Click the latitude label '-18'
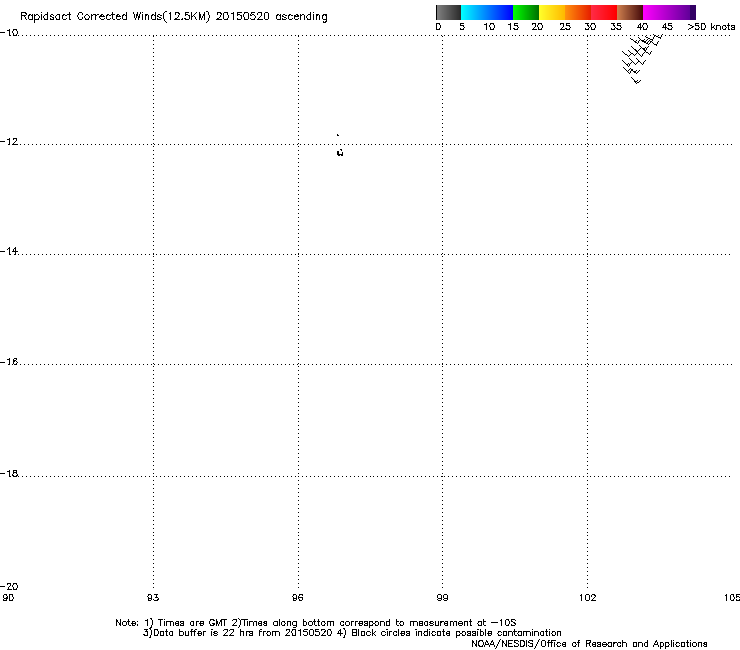 9,473
